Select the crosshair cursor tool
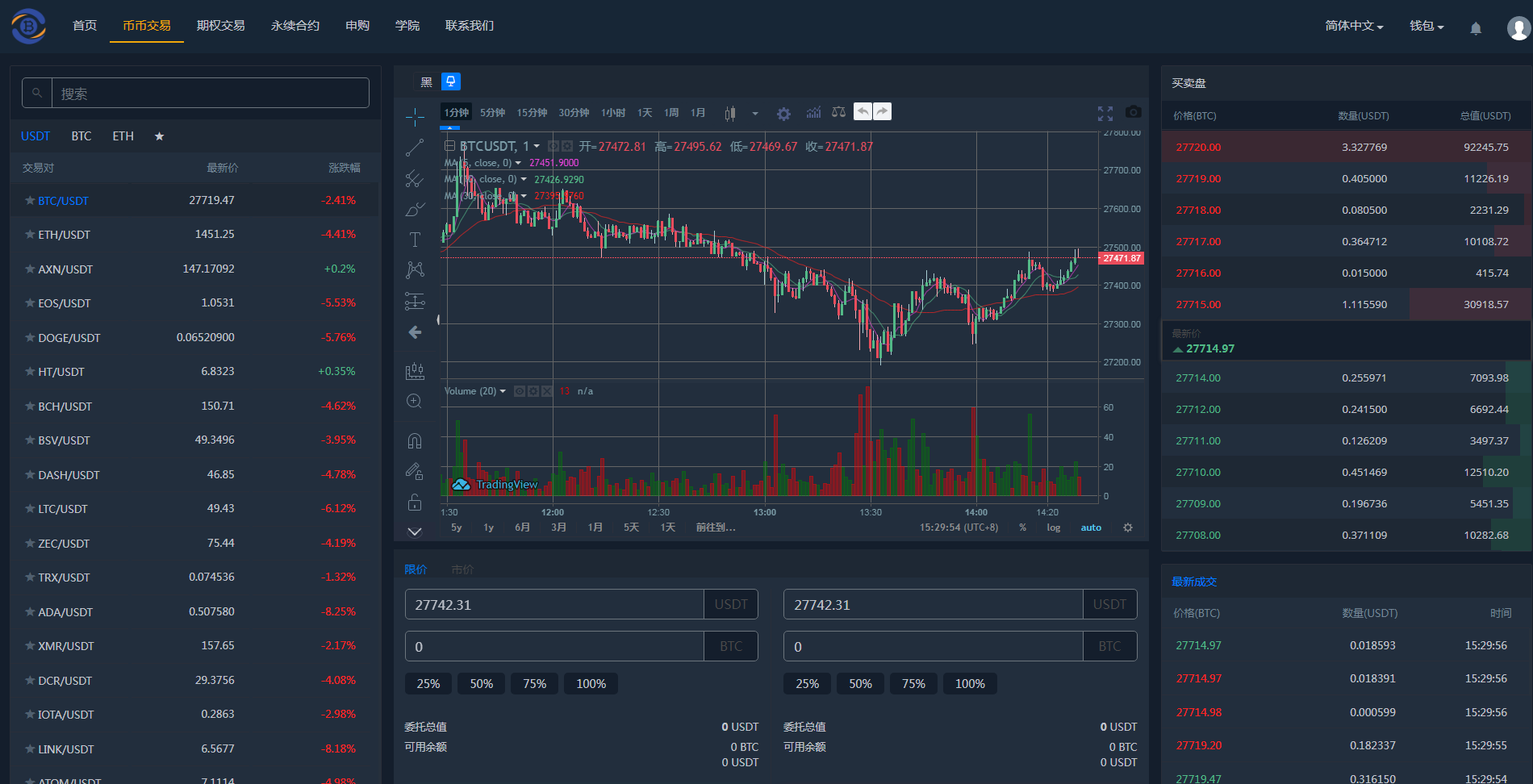The width and height of the screenshot is (1533, 784). [415, 117]
